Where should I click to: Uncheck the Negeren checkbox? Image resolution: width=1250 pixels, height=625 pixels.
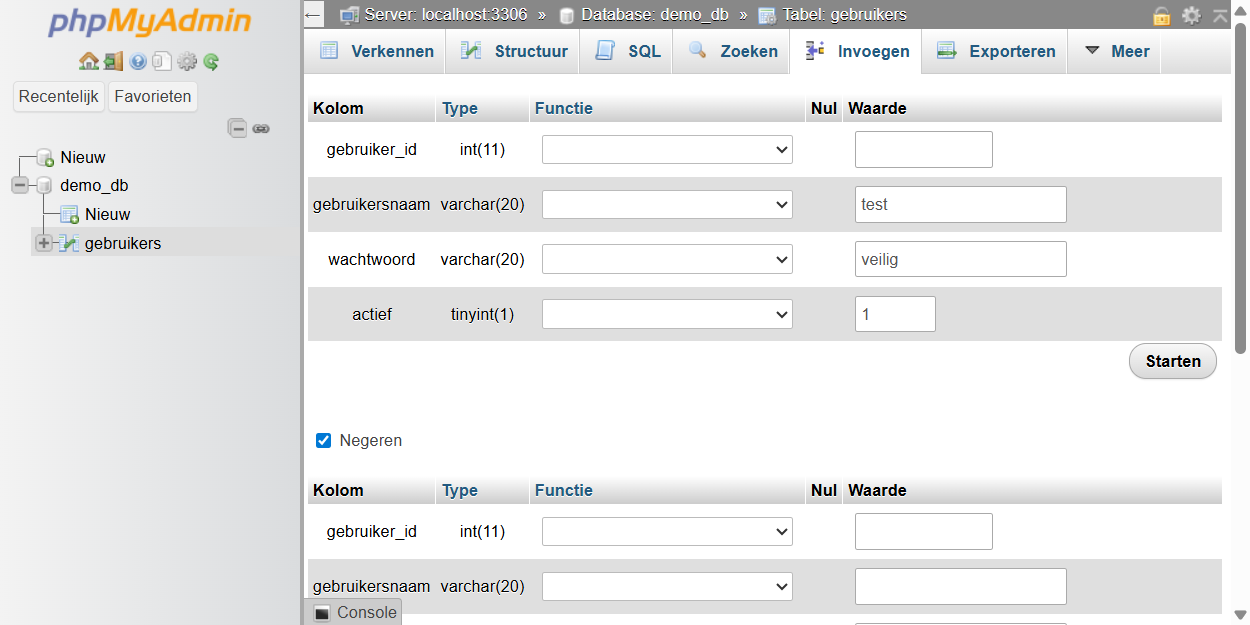[323, 440]
